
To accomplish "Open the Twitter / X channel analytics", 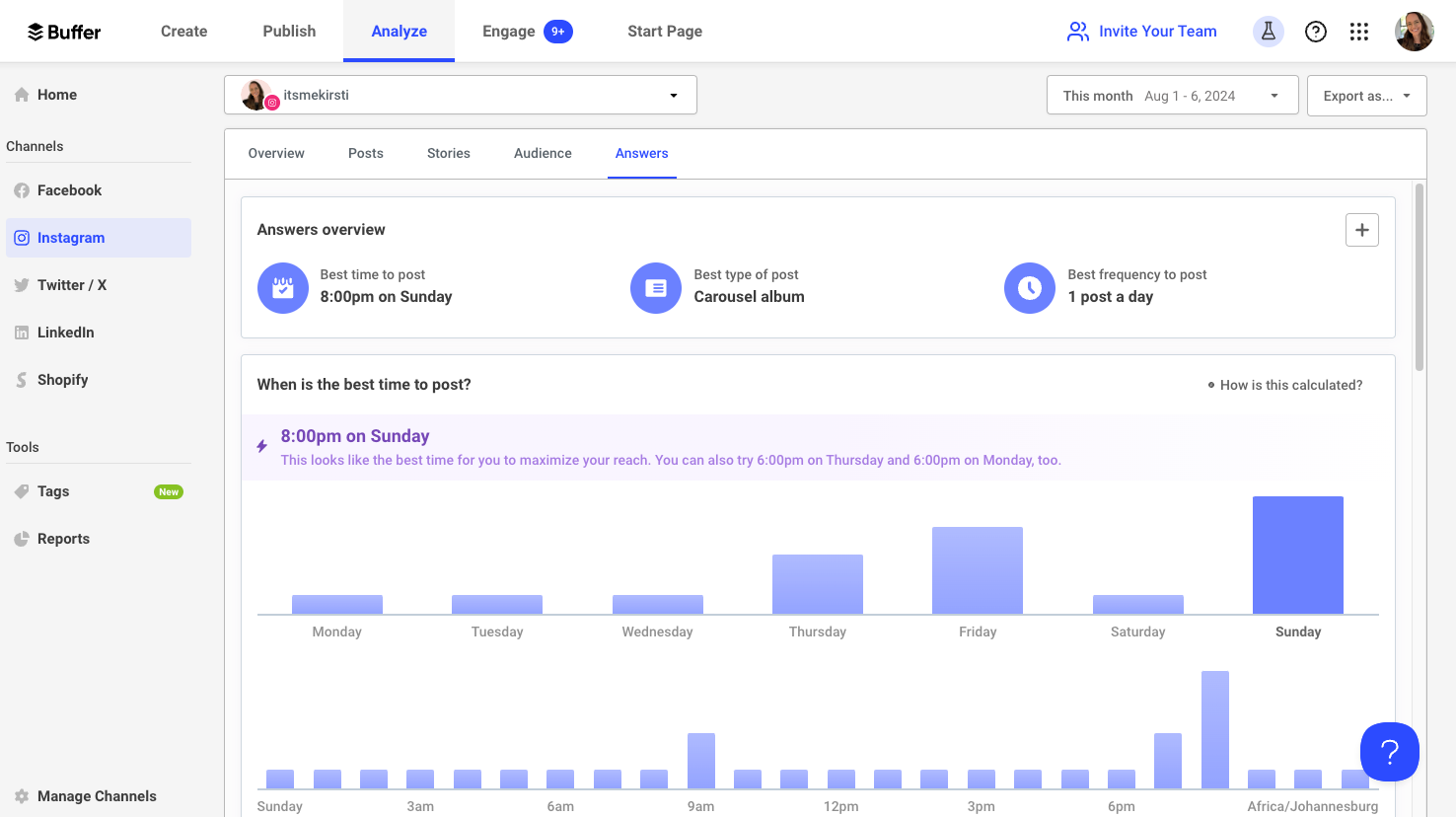I will [x=70, y=284].
